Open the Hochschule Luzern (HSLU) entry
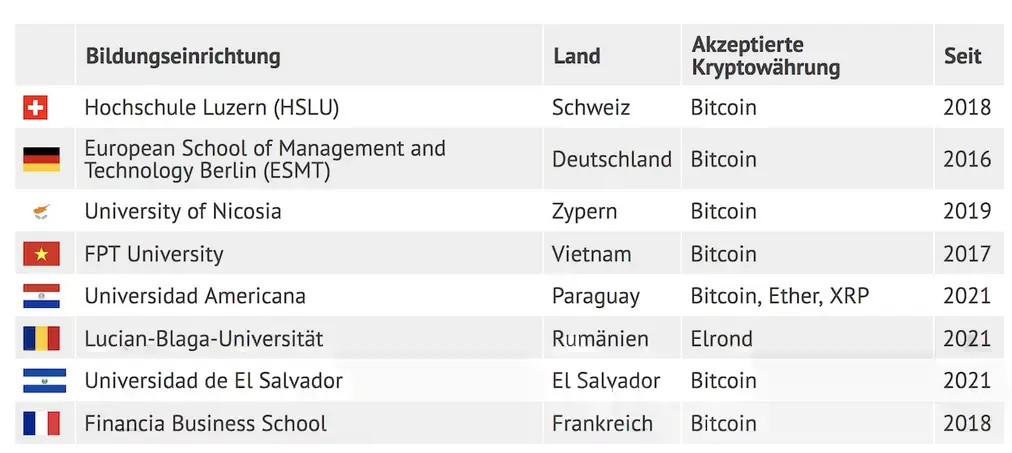The width and height of the screenshot is (1012, 453). pos(212,108)
